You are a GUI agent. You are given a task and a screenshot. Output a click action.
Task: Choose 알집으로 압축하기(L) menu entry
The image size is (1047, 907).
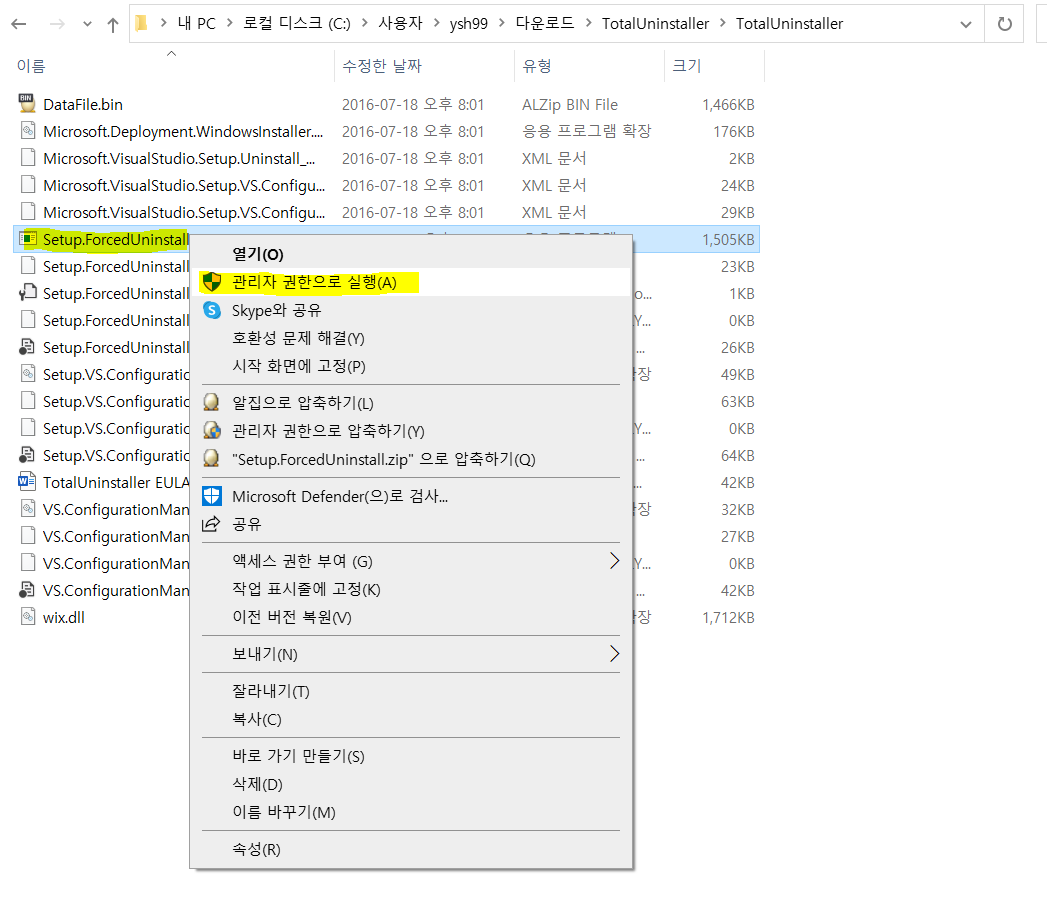[302, 403]
